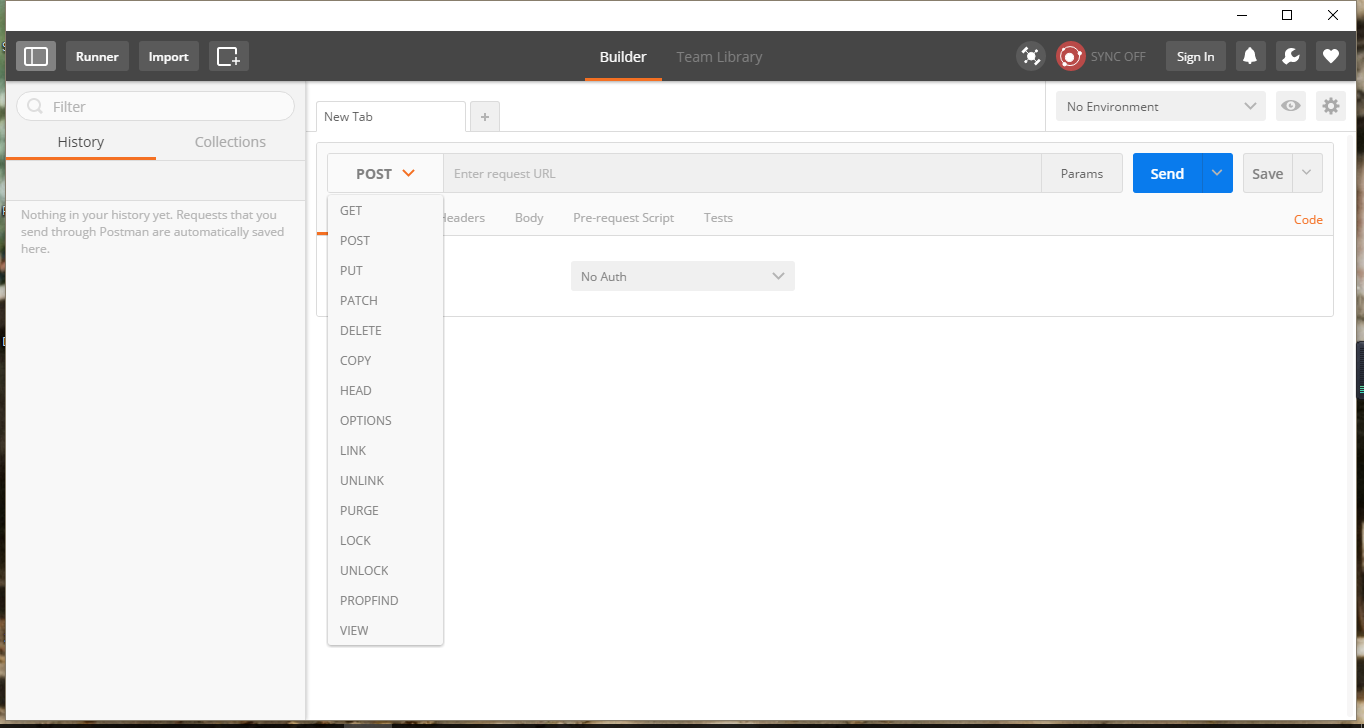Choose HEAD from method list
The image size is (1364, 728).
(385, 391)
